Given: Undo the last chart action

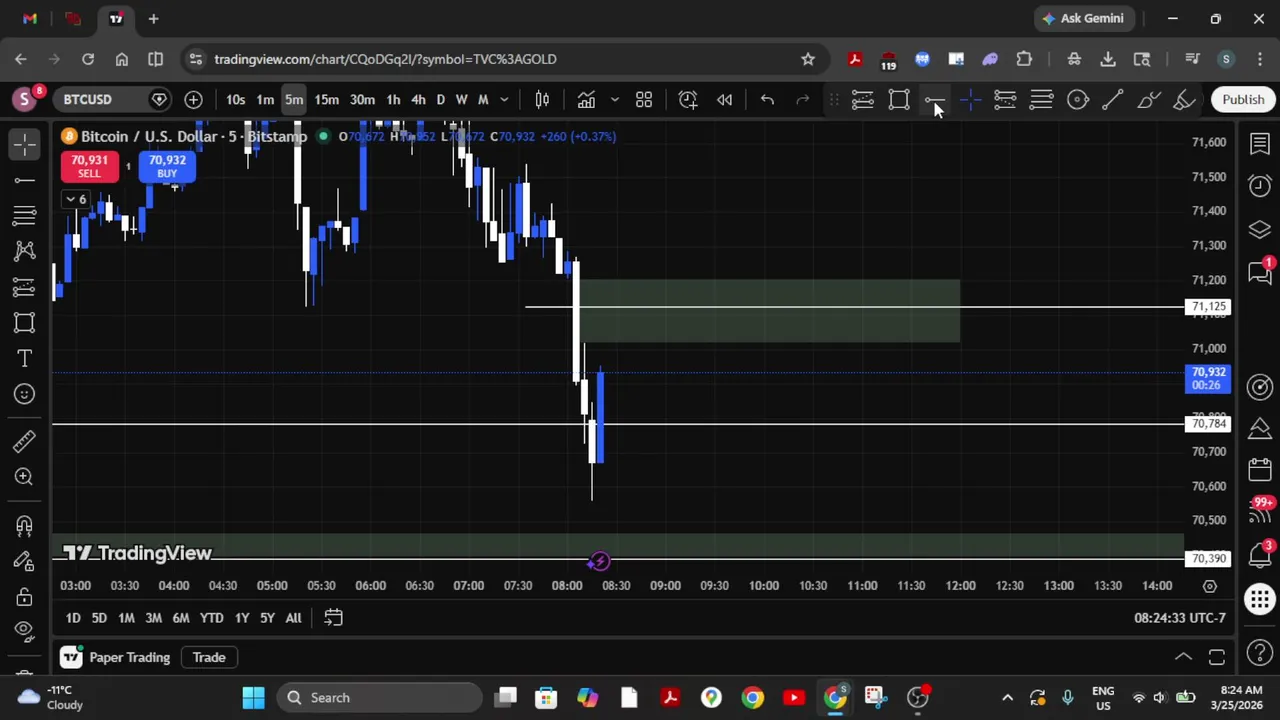Looking at the screenshot, I should [x=767, y=99].
